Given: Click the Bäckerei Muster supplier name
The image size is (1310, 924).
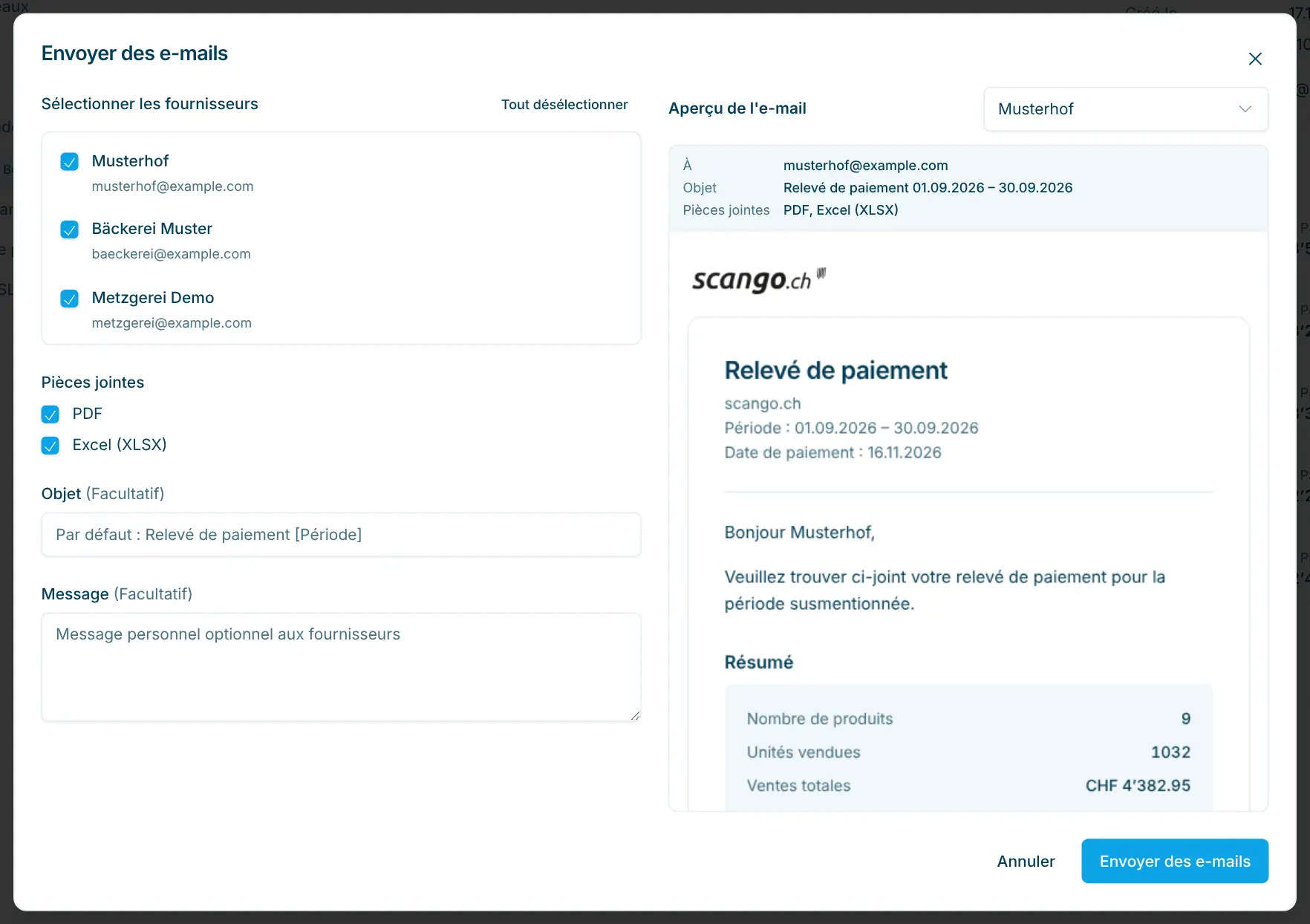Looking at the screenshot, I should tap(152, 229).
